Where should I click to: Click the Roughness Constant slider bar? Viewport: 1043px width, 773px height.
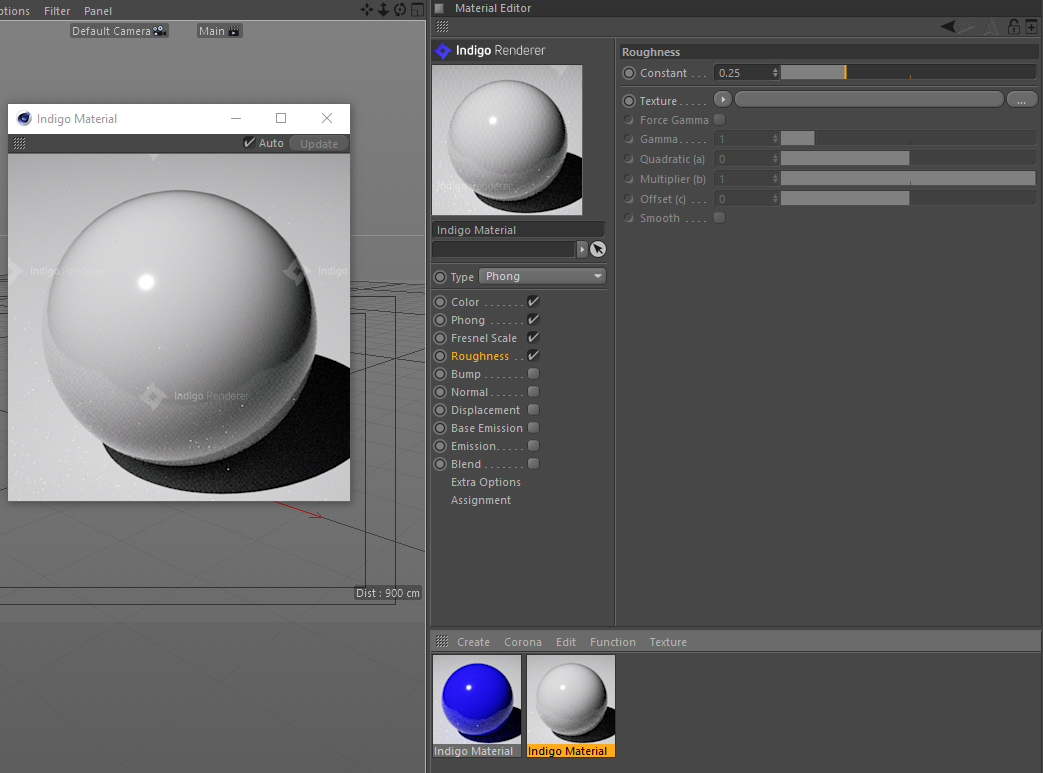click(907, 73)
